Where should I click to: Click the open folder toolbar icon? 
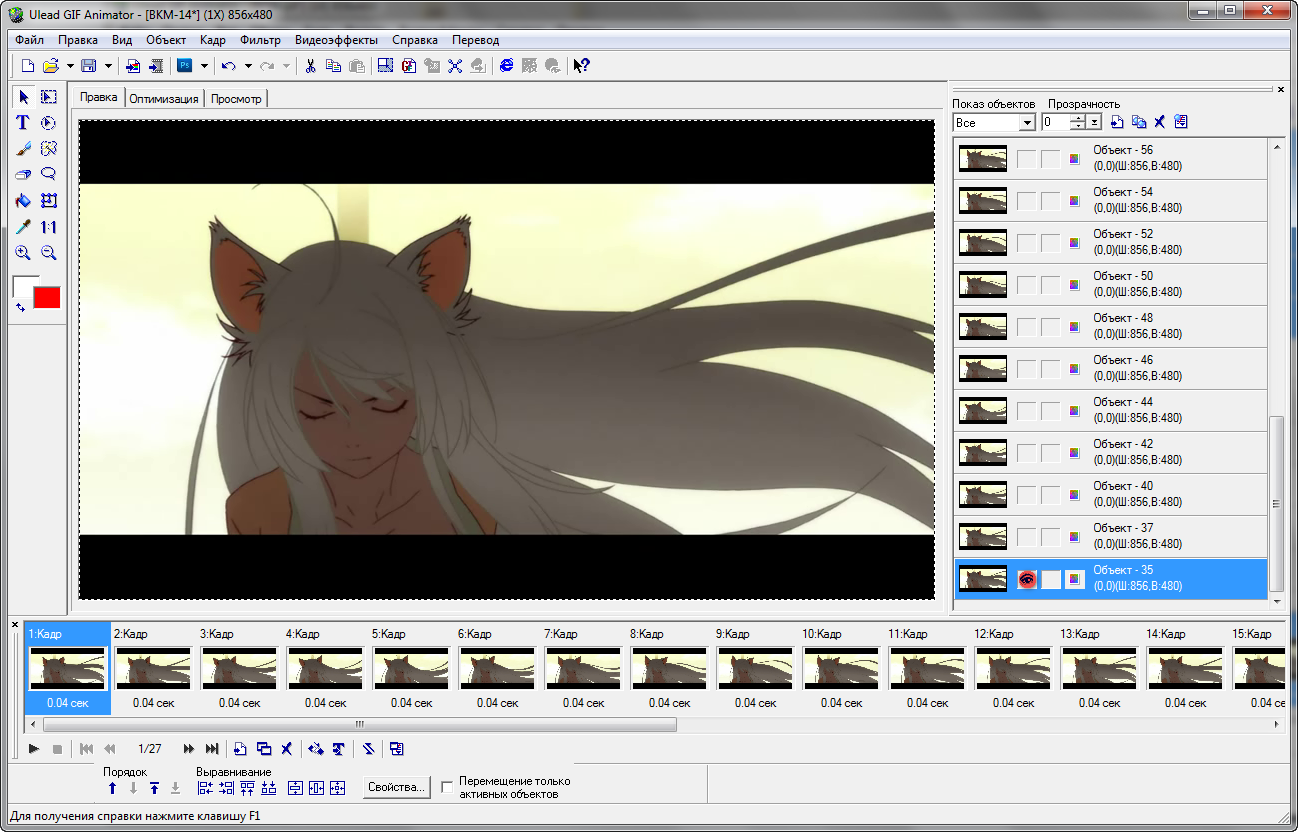pos(50,66)
